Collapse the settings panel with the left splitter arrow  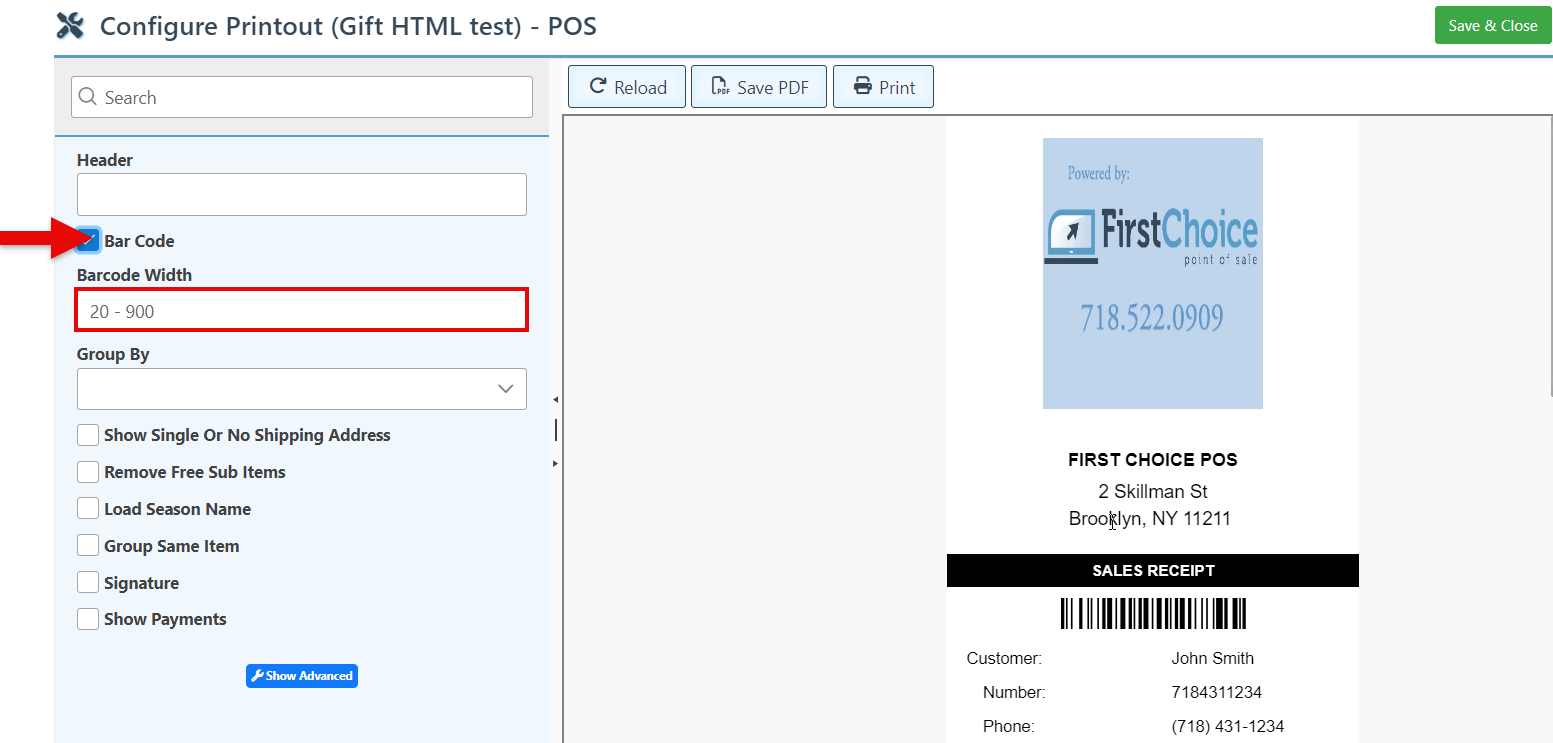[555, 399]
